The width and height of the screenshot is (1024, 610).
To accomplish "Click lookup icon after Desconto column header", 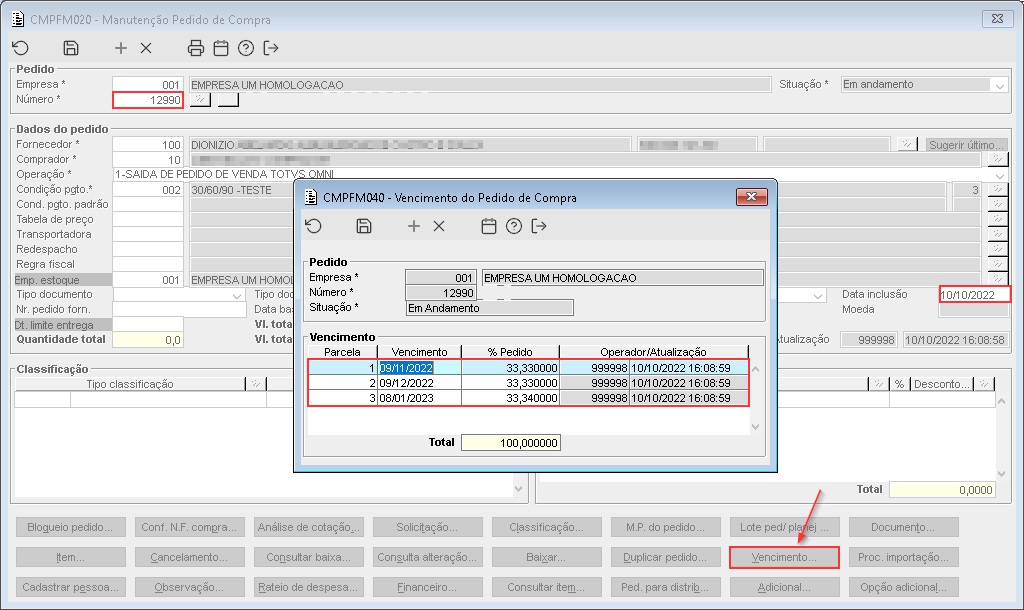I will tap(984, 384).
